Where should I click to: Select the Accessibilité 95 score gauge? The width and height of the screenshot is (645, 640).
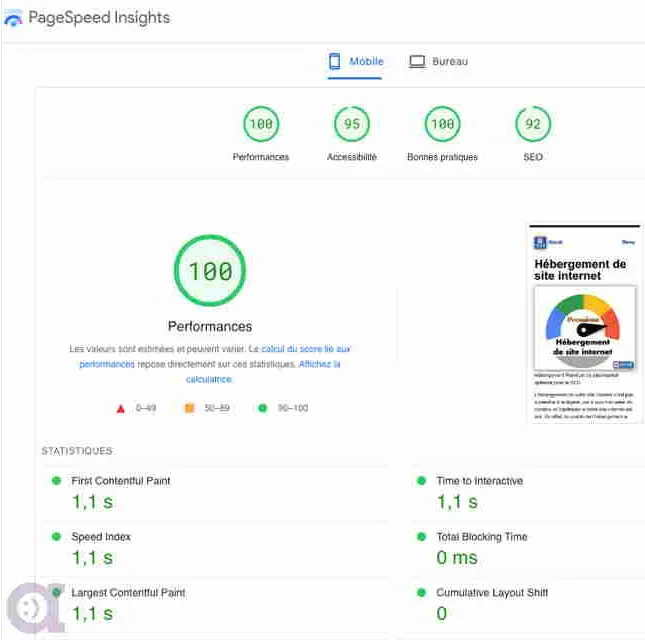[352, 124]
